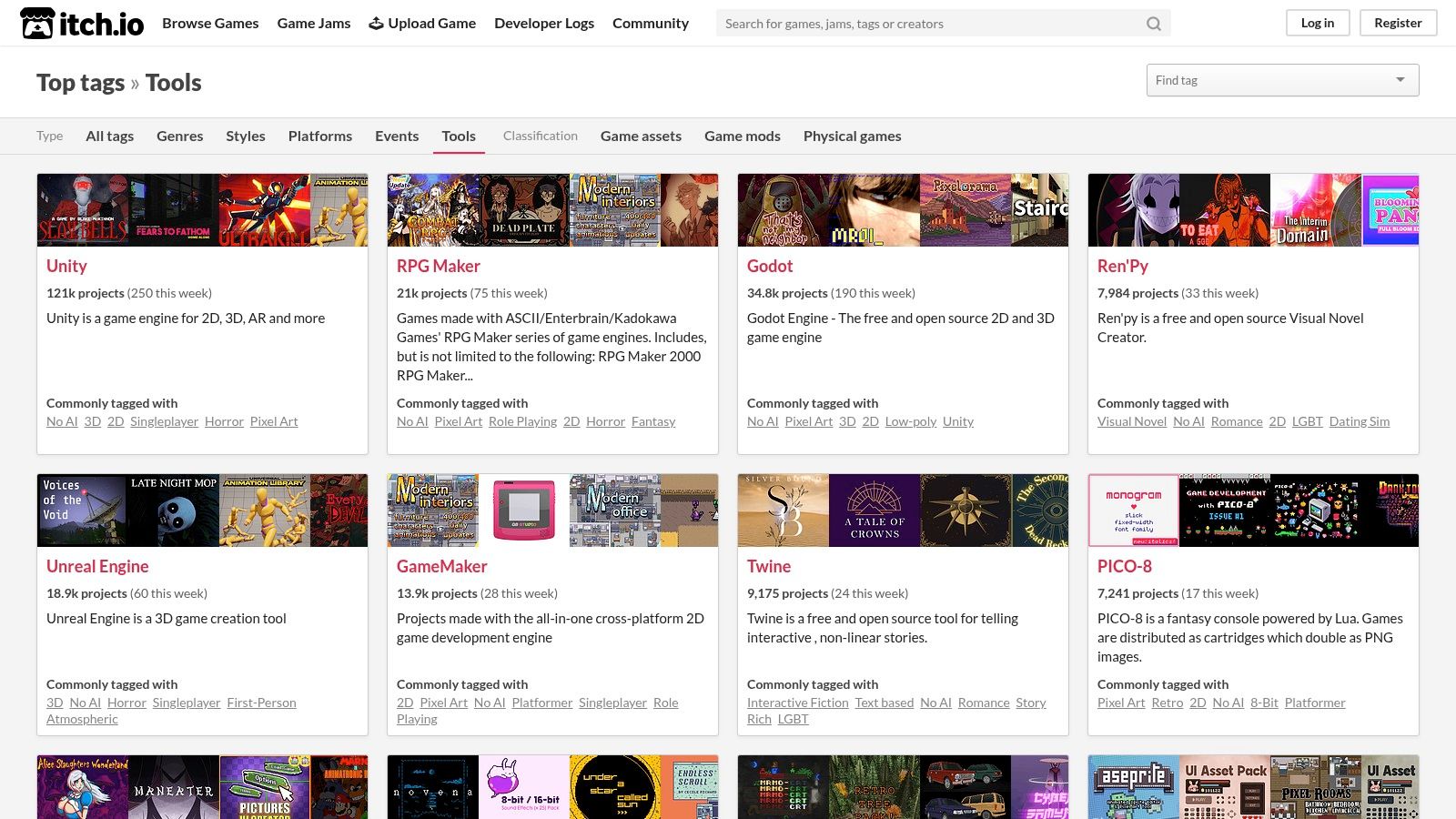Click 8-Bit tag under PICO-8
Image resolution: width=1456 pixels, height=819 pixels.
click(1264, 703)
